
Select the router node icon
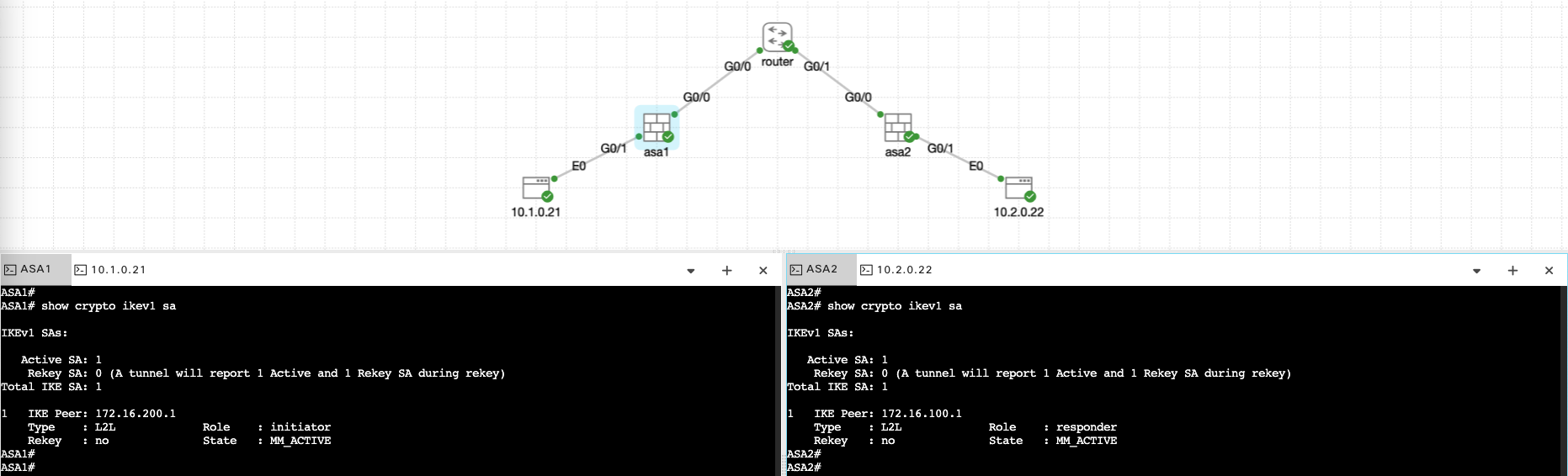777,38
